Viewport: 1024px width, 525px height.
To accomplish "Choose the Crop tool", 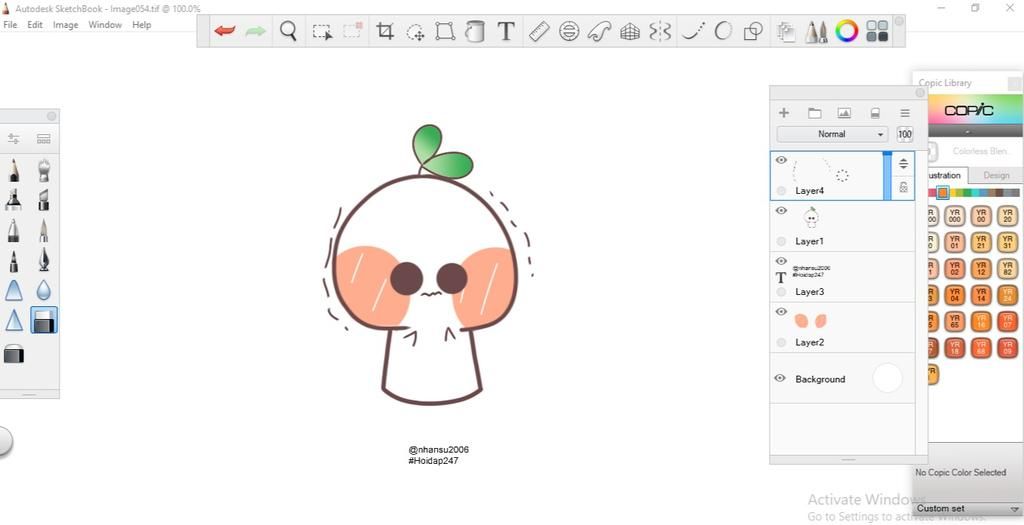I will (x=385, y=31).
